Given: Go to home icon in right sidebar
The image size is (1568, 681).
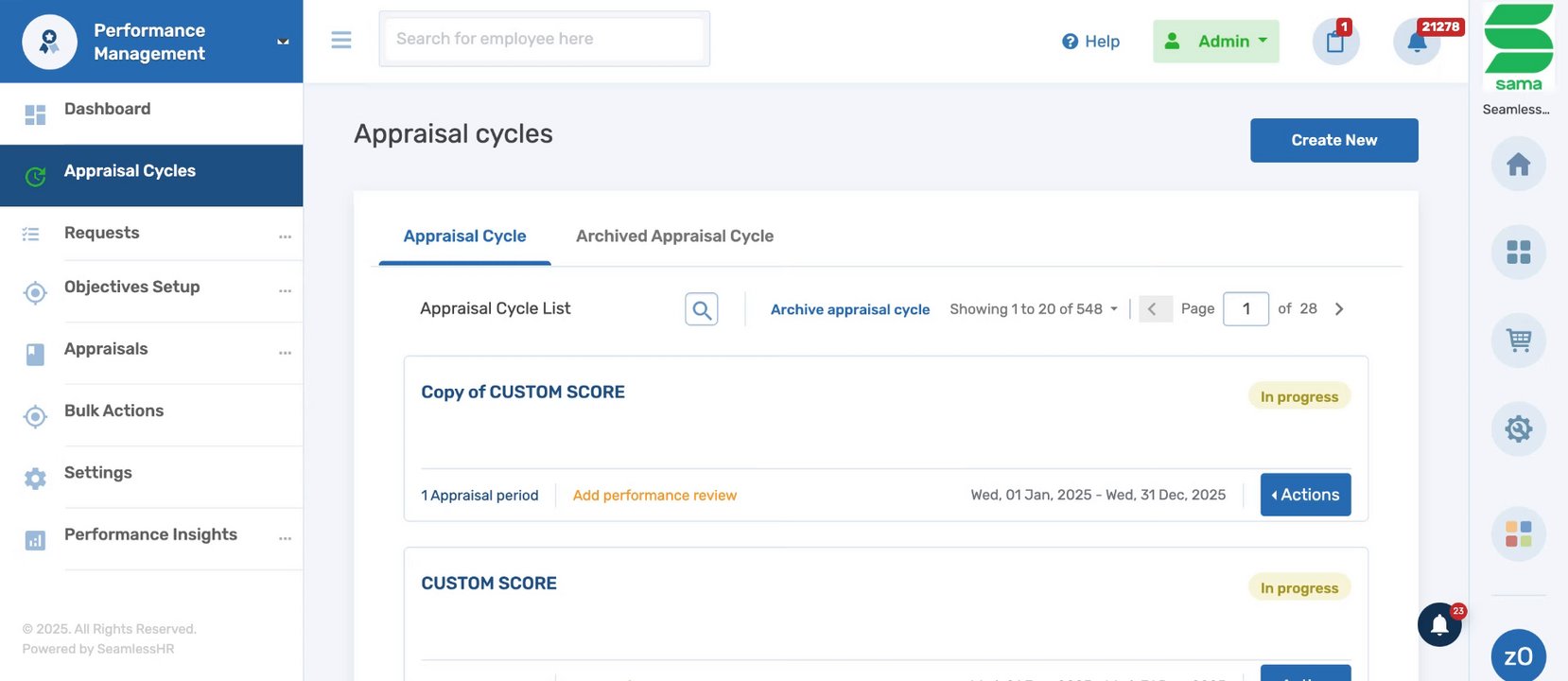Looking at the screenshot, I should (1518, 165).
